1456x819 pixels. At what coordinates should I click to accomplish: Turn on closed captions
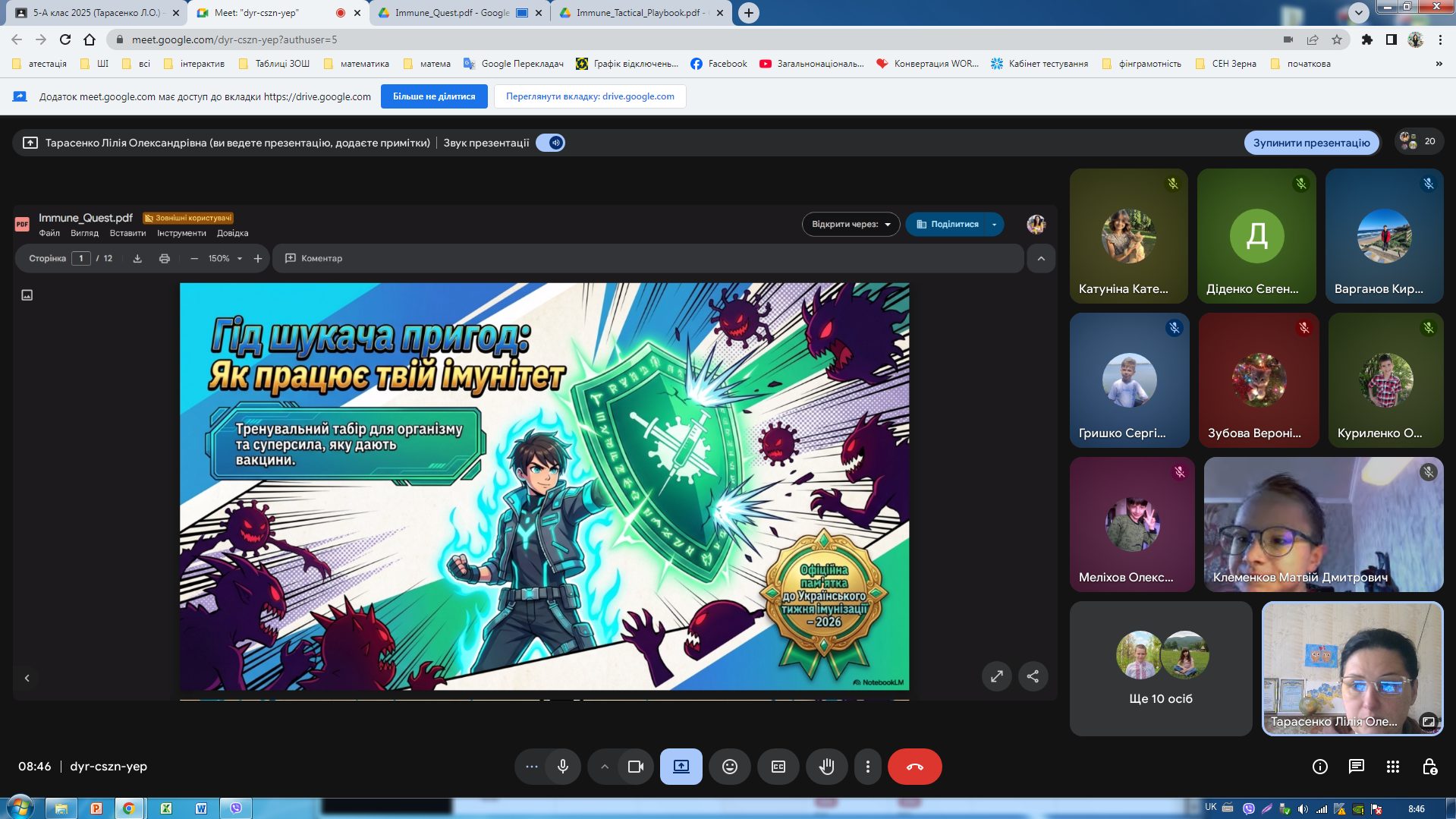coord(778,767)
